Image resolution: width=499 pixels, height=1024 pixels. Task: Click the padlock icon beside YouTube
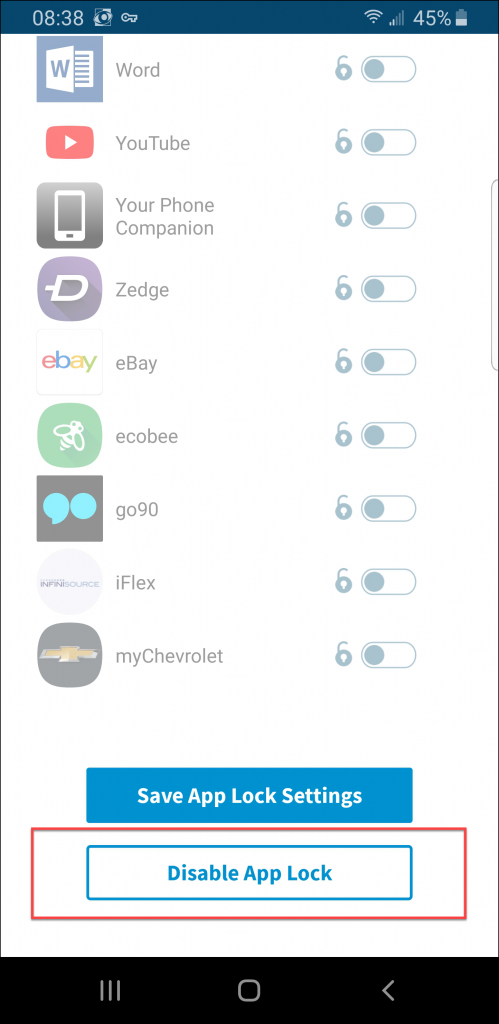(x=343, y=142)
